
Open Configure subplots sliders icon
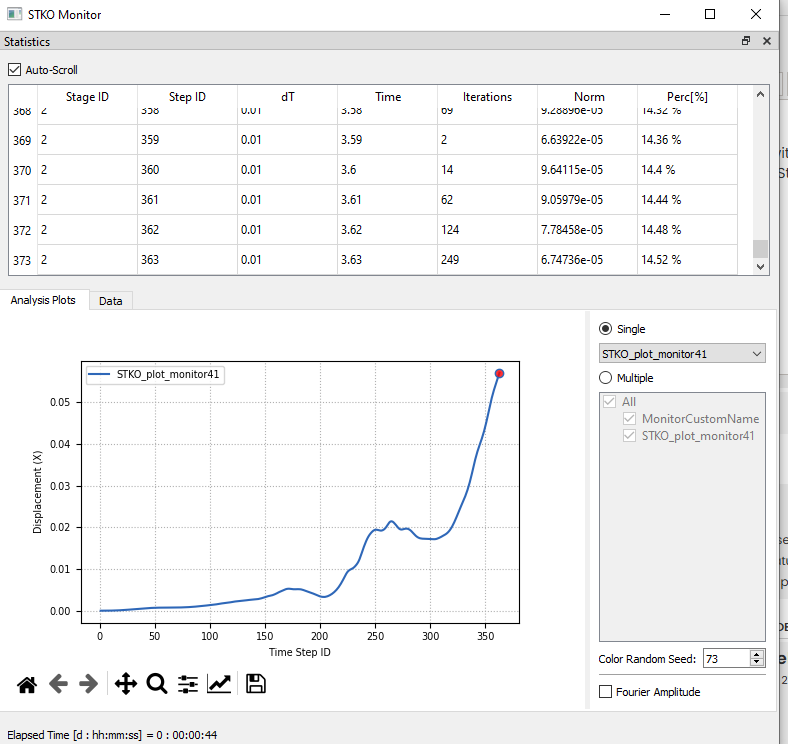[188, 684]
